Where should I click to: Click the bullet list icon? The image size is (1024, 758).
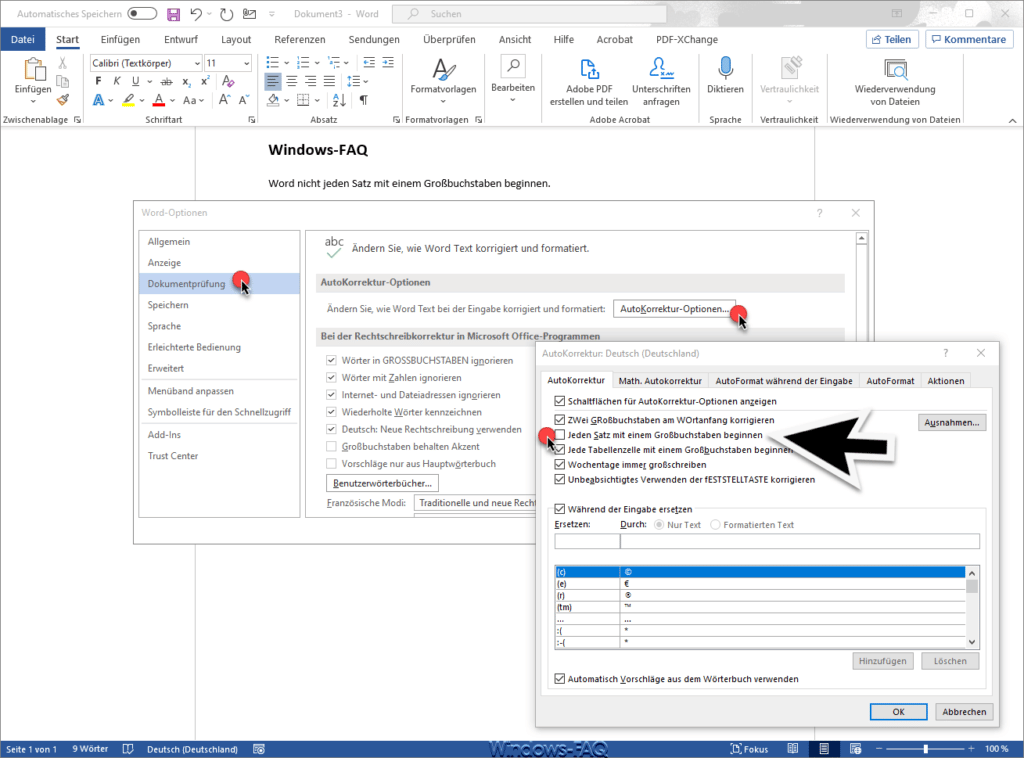273,63
